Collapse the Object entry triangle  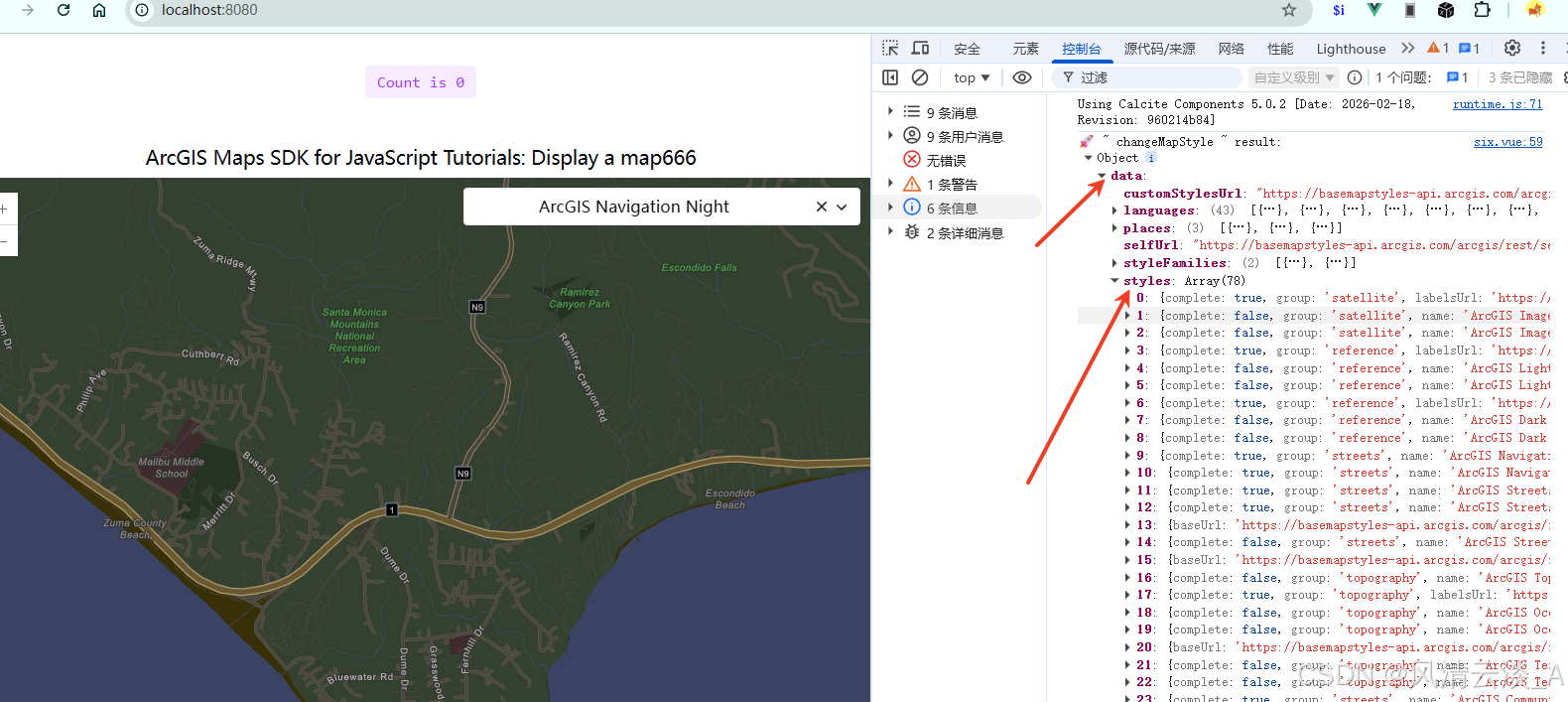[1089, 158]
